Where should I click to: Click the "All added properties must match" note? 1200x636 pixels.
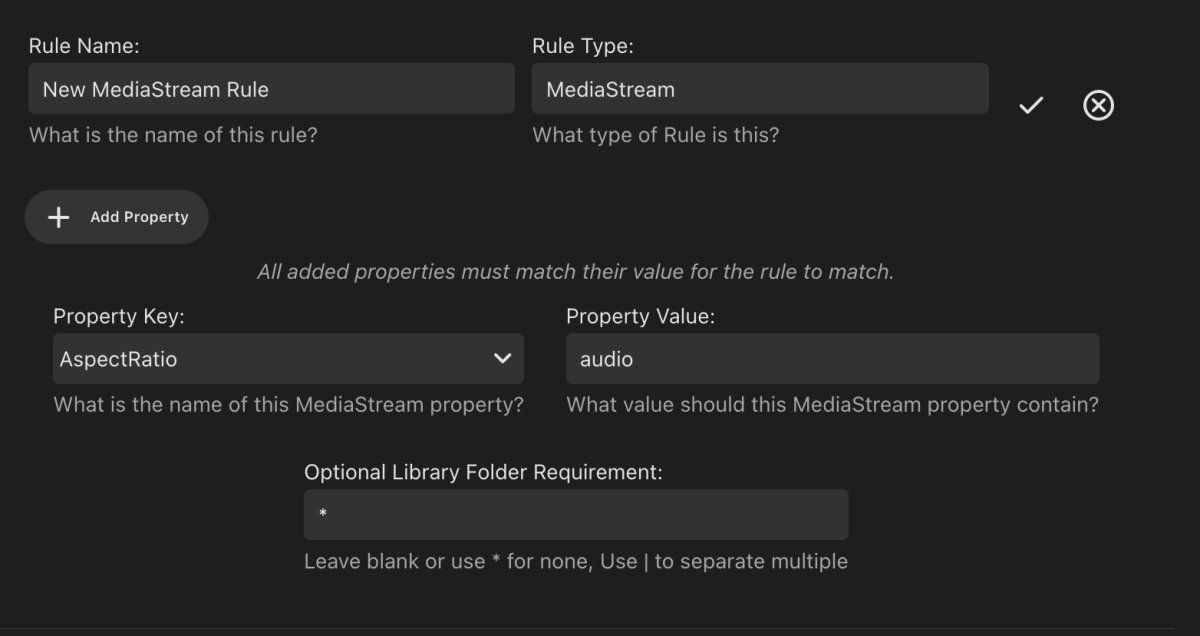575,271
